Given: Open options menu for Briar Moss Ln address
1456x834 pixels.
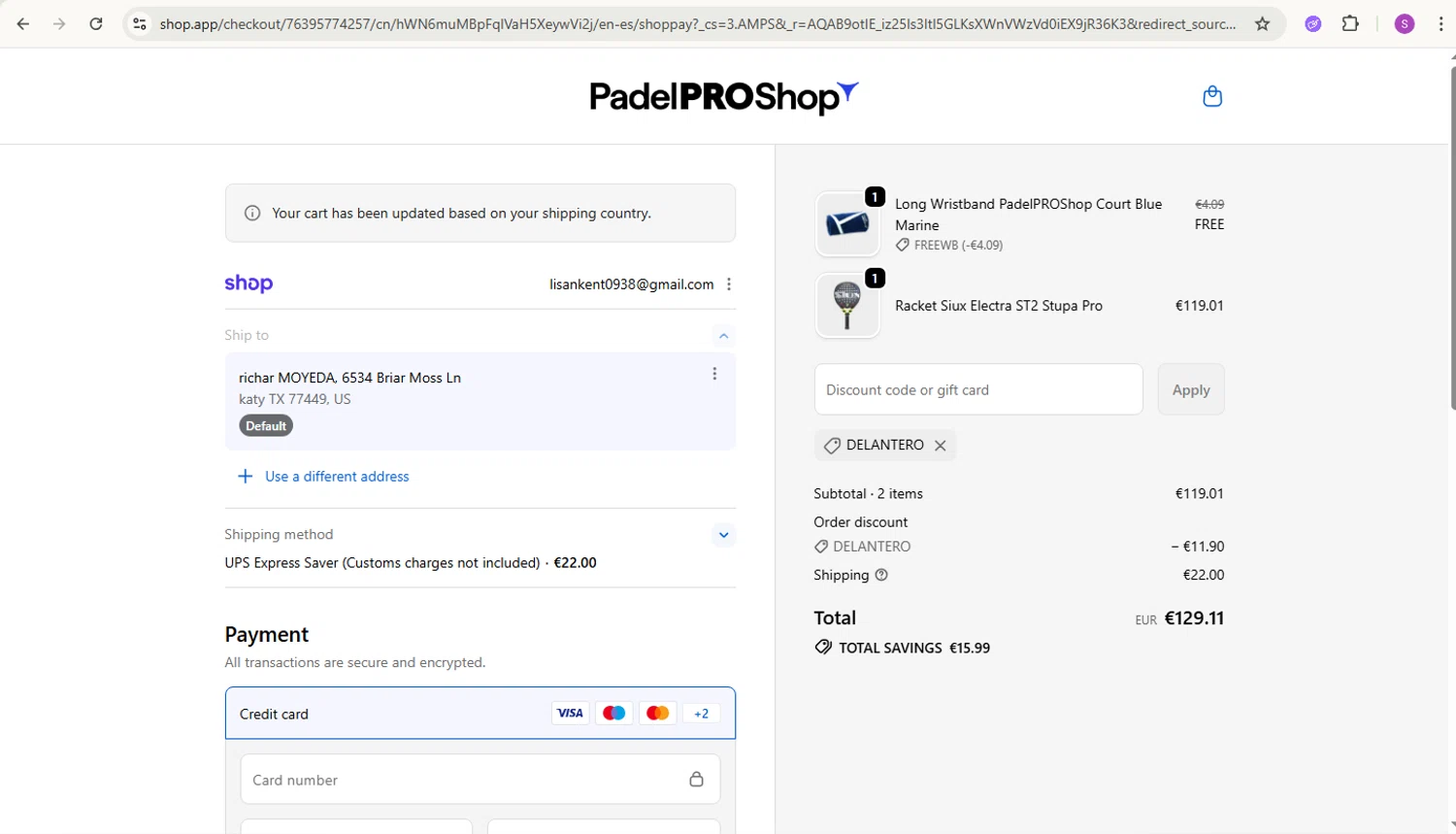Looking at the screenshot, I should coord(714,374).
